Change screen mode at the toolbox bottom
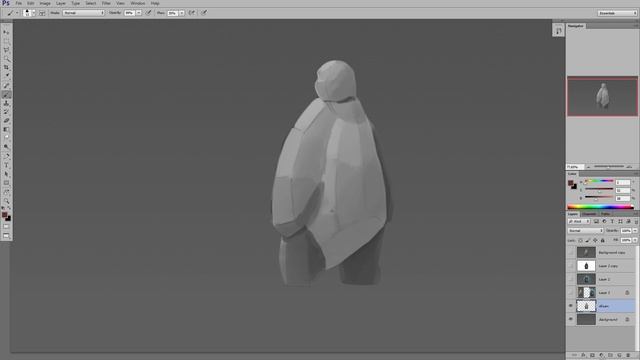Screen dimensions: 640x360 (6, 236)
